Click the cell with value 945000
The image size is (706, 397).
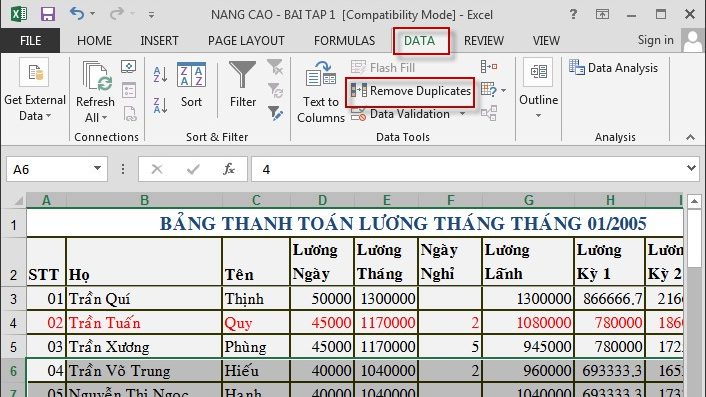(x=528, y=347)
